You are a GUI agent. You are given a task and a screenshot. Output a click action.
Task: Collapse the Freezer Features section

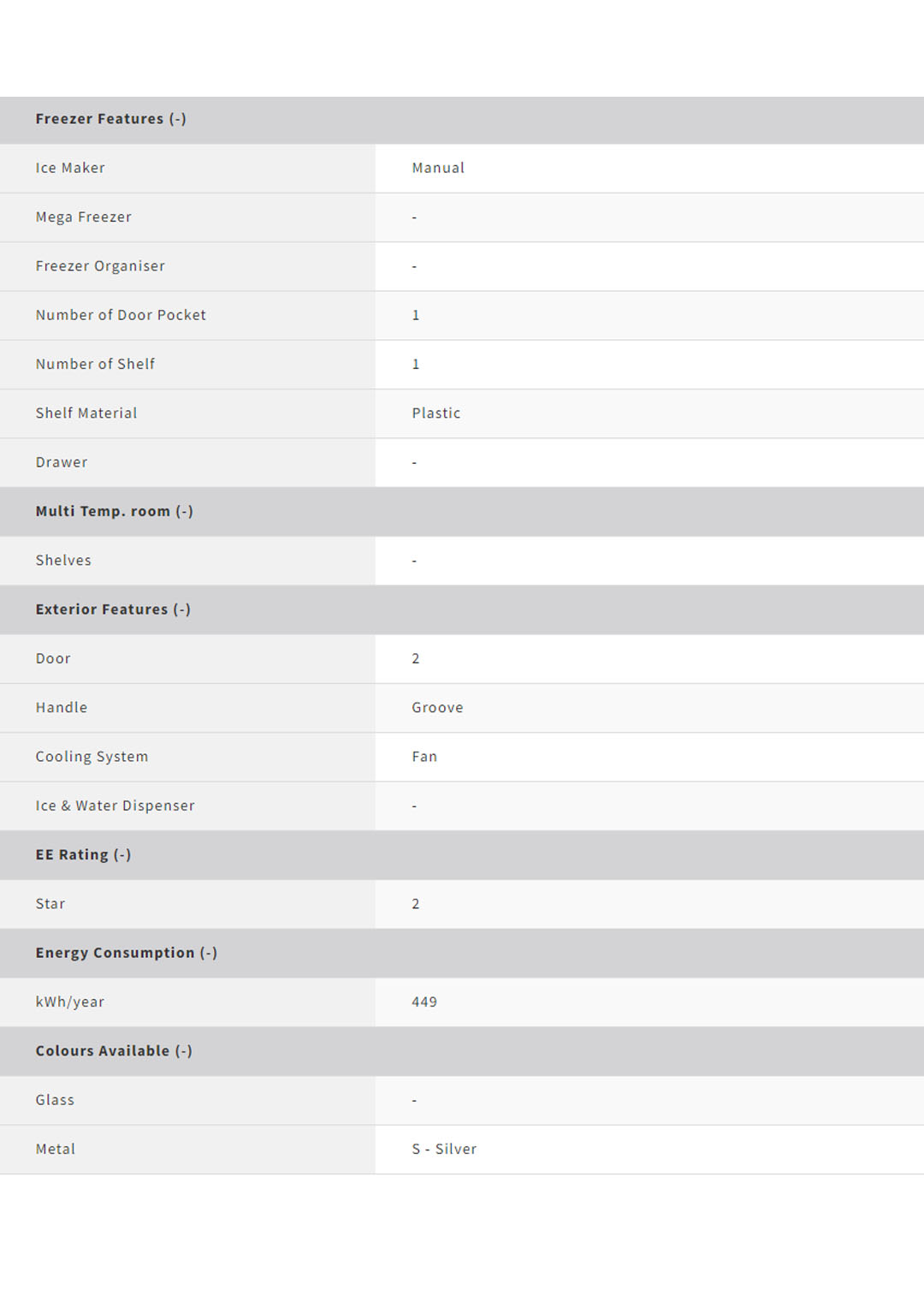coord(177,119)
